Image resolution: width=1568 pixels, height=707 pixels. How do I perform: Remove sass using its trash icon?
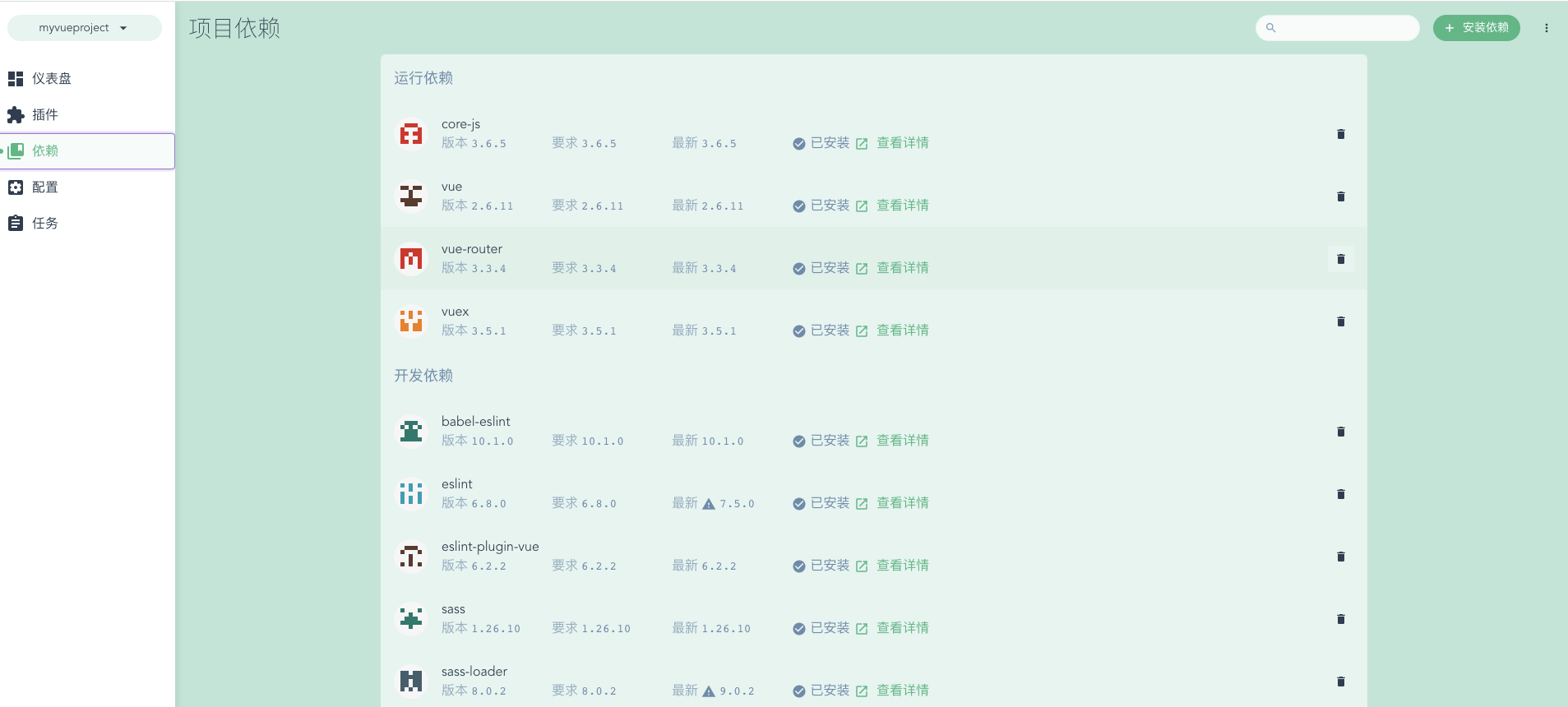1341,619
